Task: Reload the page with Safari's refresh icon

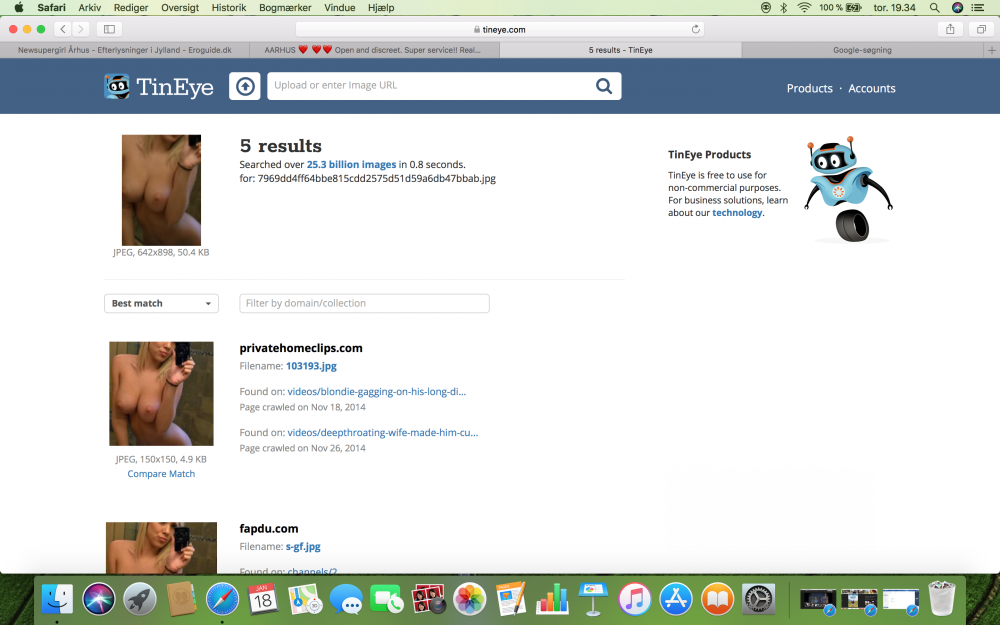Action: pos(696,29)
